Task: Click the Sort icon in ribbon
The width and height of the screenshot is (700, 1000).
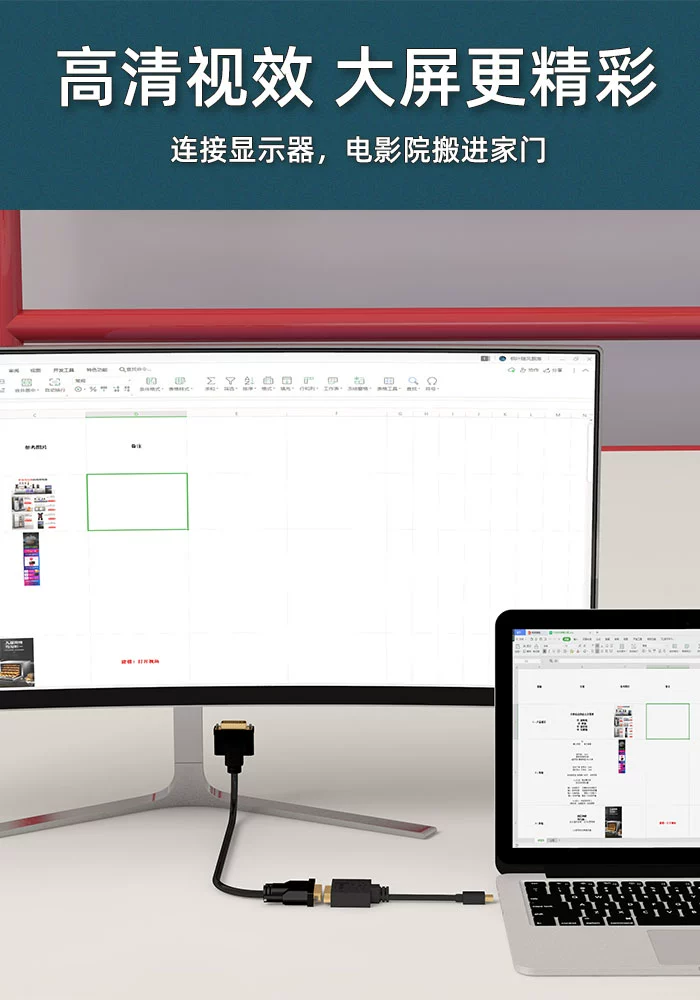Action: pyautogui.click(x=248, y=382)
